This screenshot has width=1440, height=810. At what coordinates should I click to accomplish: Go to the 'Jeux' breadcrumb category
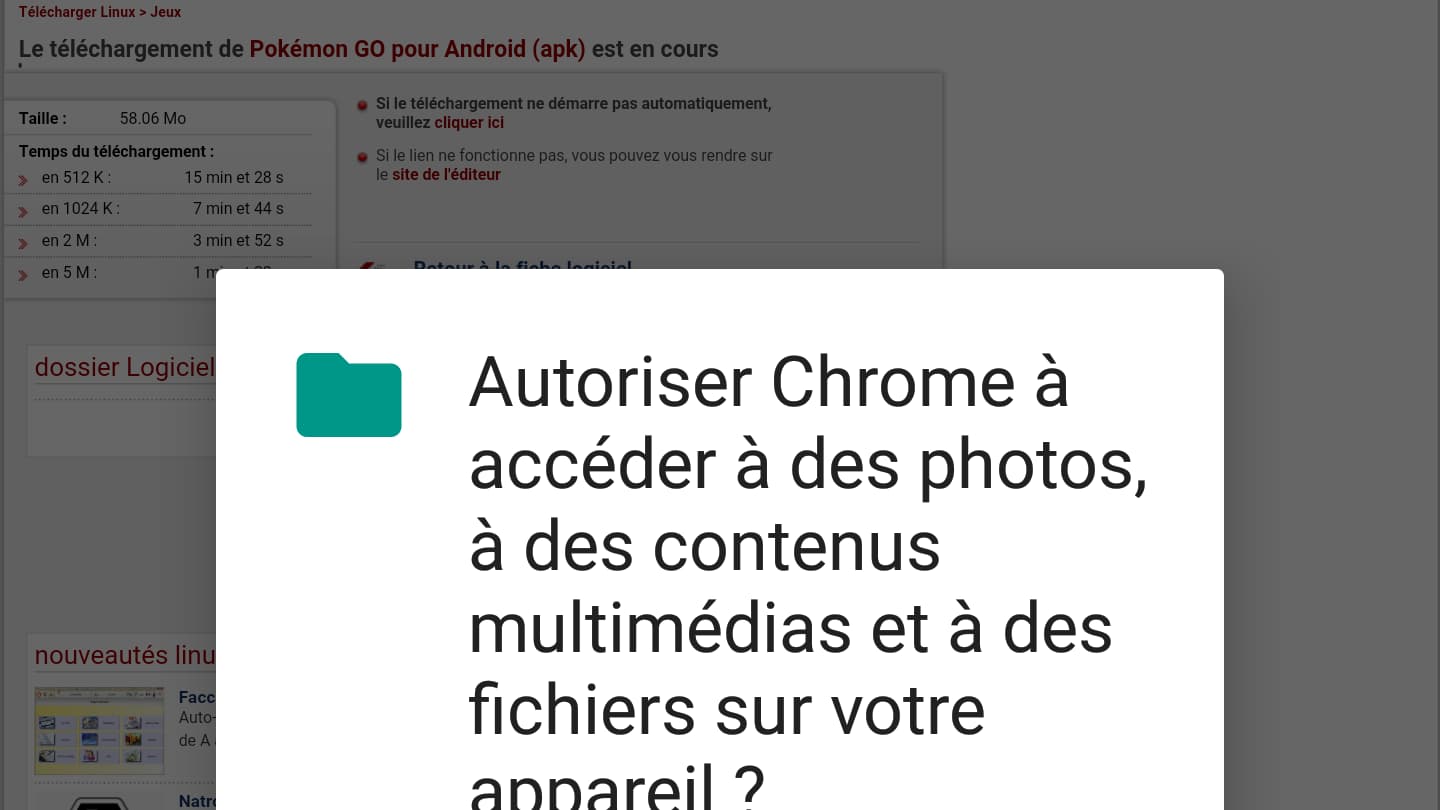(166, 13)
